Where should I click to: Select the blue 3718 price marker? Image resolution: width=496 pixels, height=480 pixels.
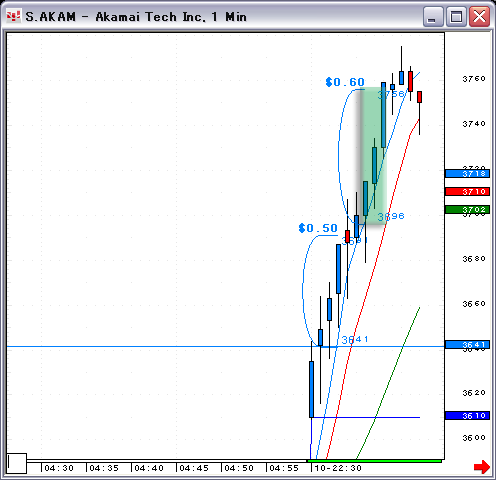click(x=467, y=173)
